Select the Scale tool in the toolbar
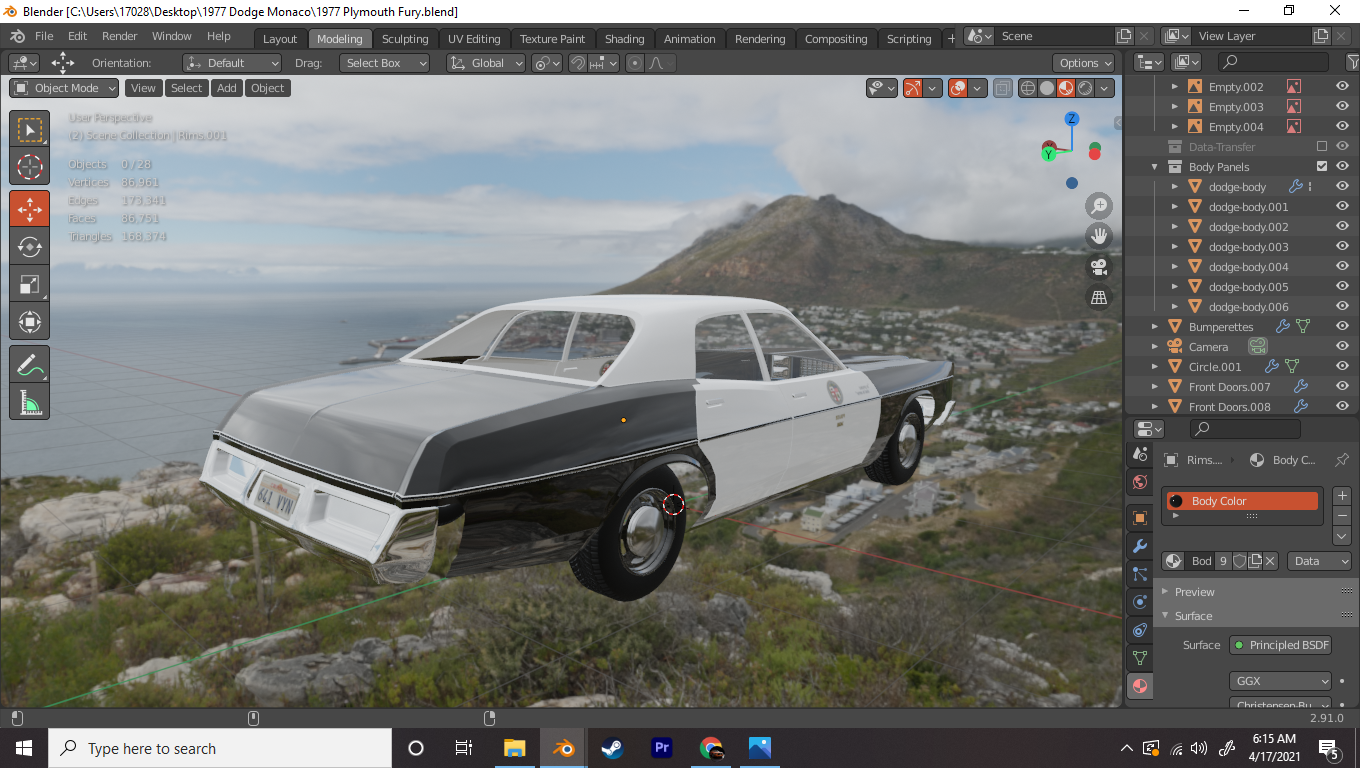The width and height of the screenshot is (1360, 768). 29,284
